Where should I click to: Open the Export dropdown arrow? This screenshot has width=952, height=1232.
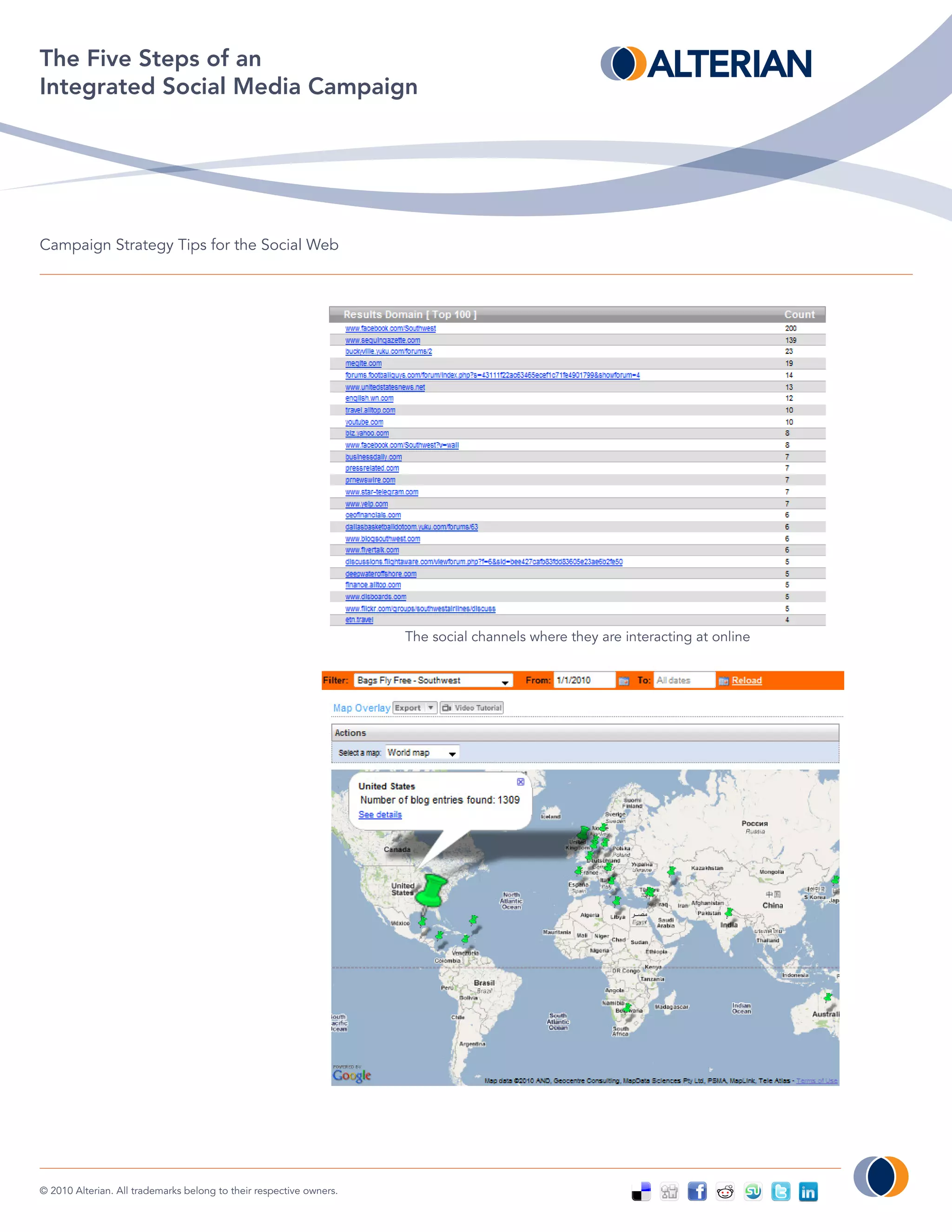(431, 708)
